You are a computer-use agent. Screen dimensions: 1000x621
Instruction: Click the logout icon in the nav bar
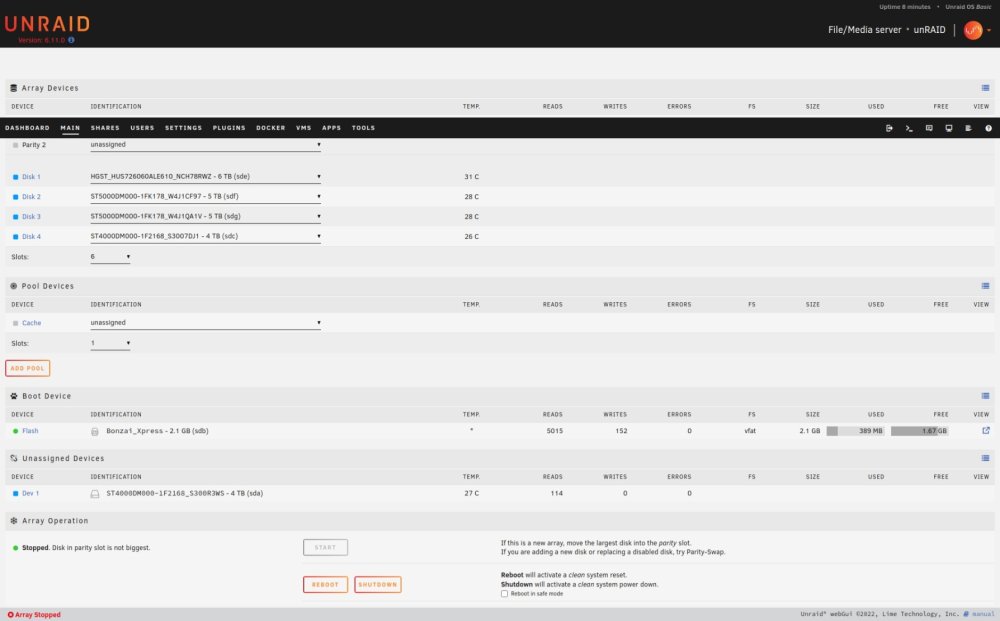[x=889, y=128]
